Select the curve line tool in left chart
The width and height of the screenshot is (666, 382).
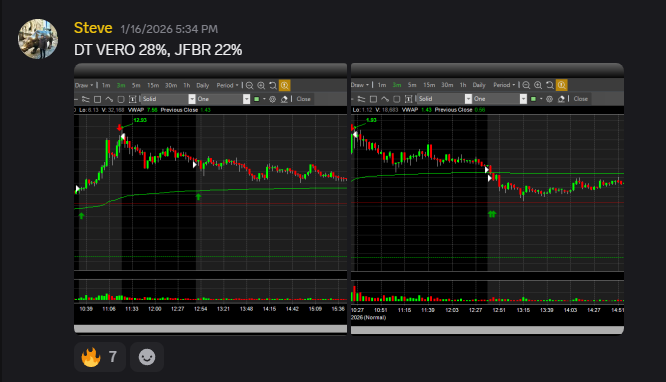(x=109, y=99)
